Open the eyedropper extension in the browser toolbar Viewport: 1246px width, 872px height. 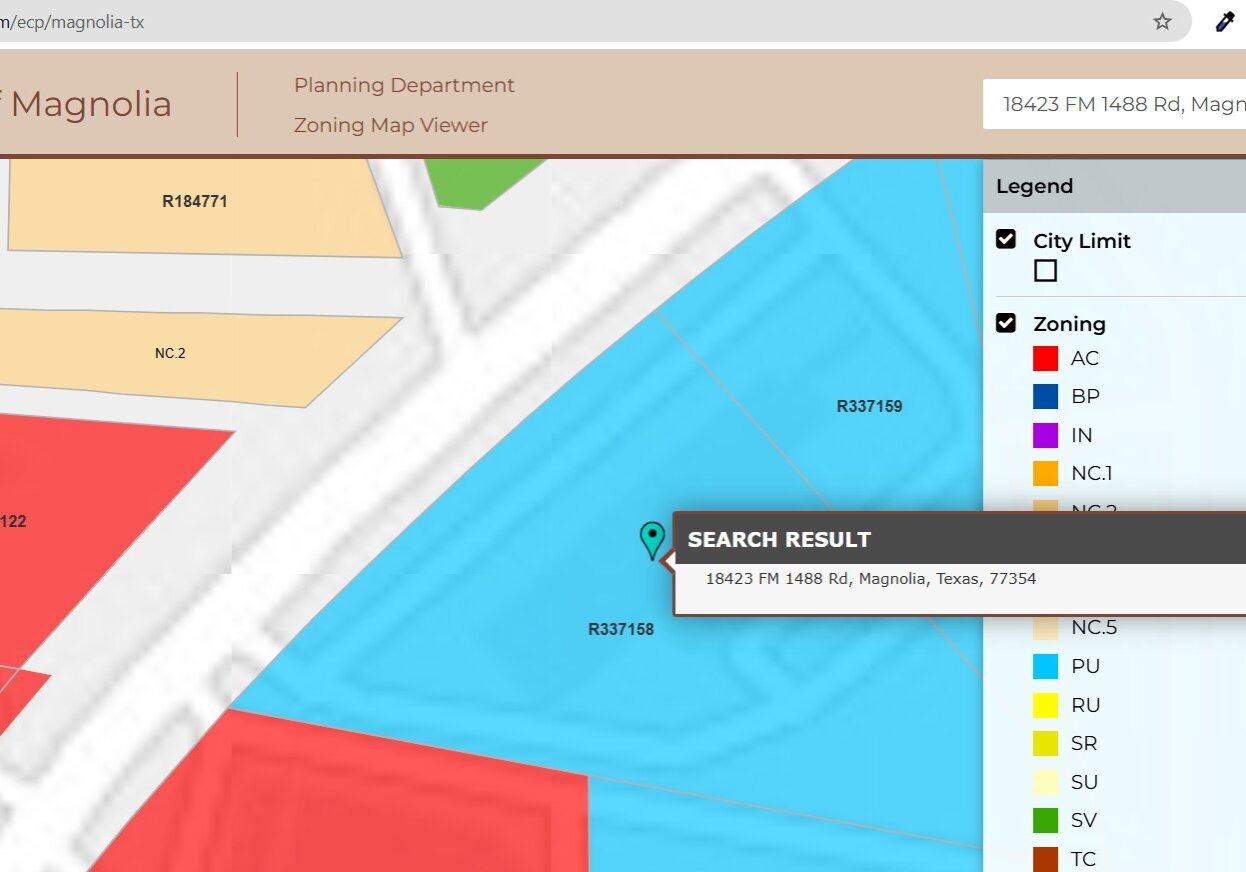pyautogui.click(x=1224, y=21)
